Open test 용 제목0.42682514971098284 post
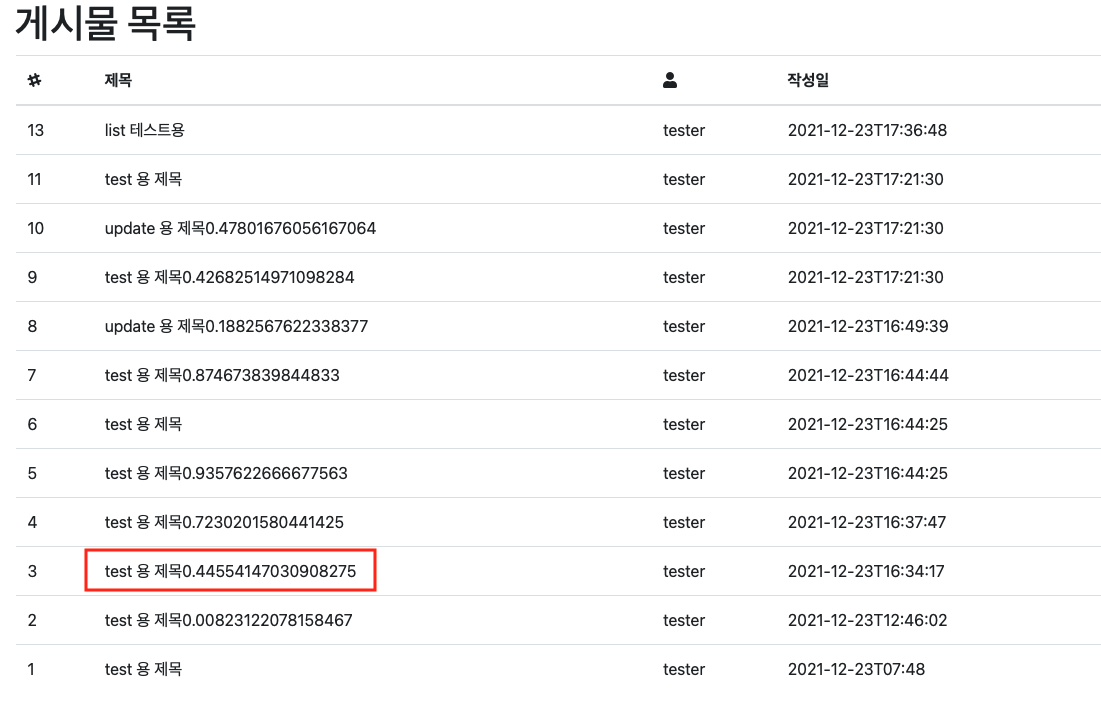This screenshot has height=709, width=1101. (230, 277)
